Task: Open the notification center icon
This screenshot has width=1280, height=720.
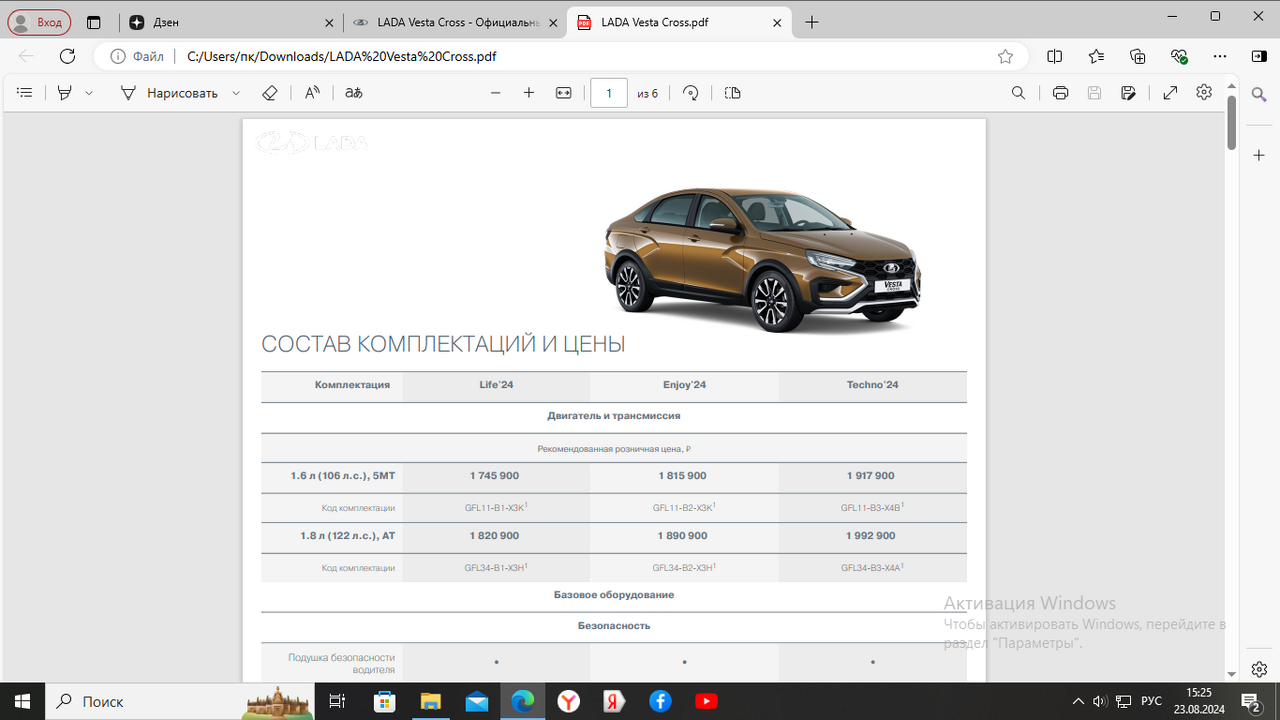Action: click(x=1250, y=702)
